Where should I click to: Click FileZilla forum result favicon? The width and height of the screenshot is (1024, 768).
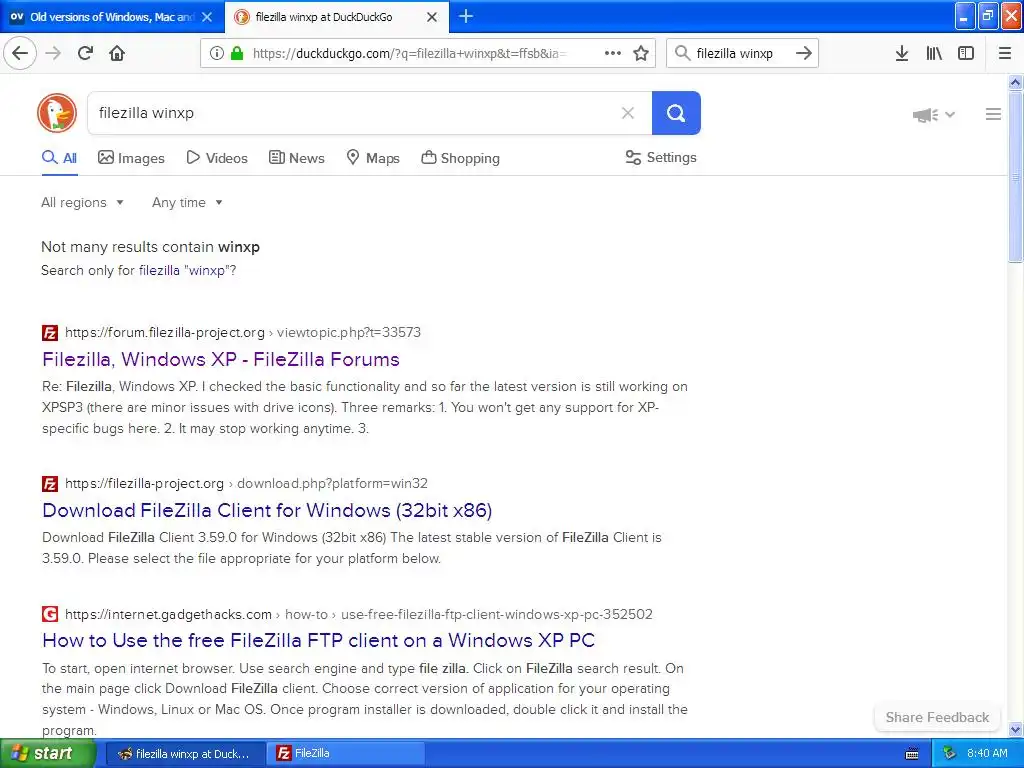coord(50,333)
